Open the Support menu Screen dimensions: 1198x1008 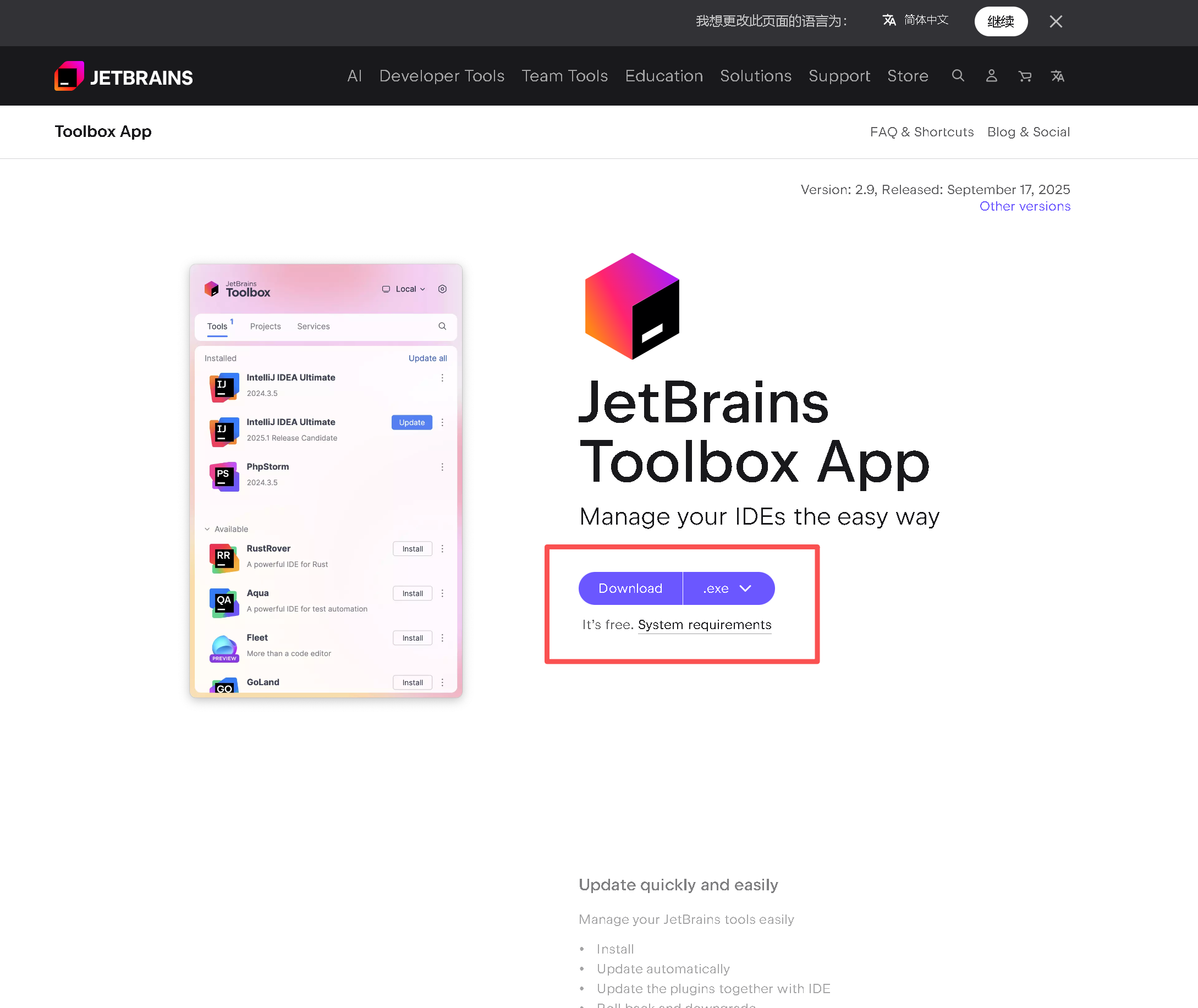(x=839, y=76)
